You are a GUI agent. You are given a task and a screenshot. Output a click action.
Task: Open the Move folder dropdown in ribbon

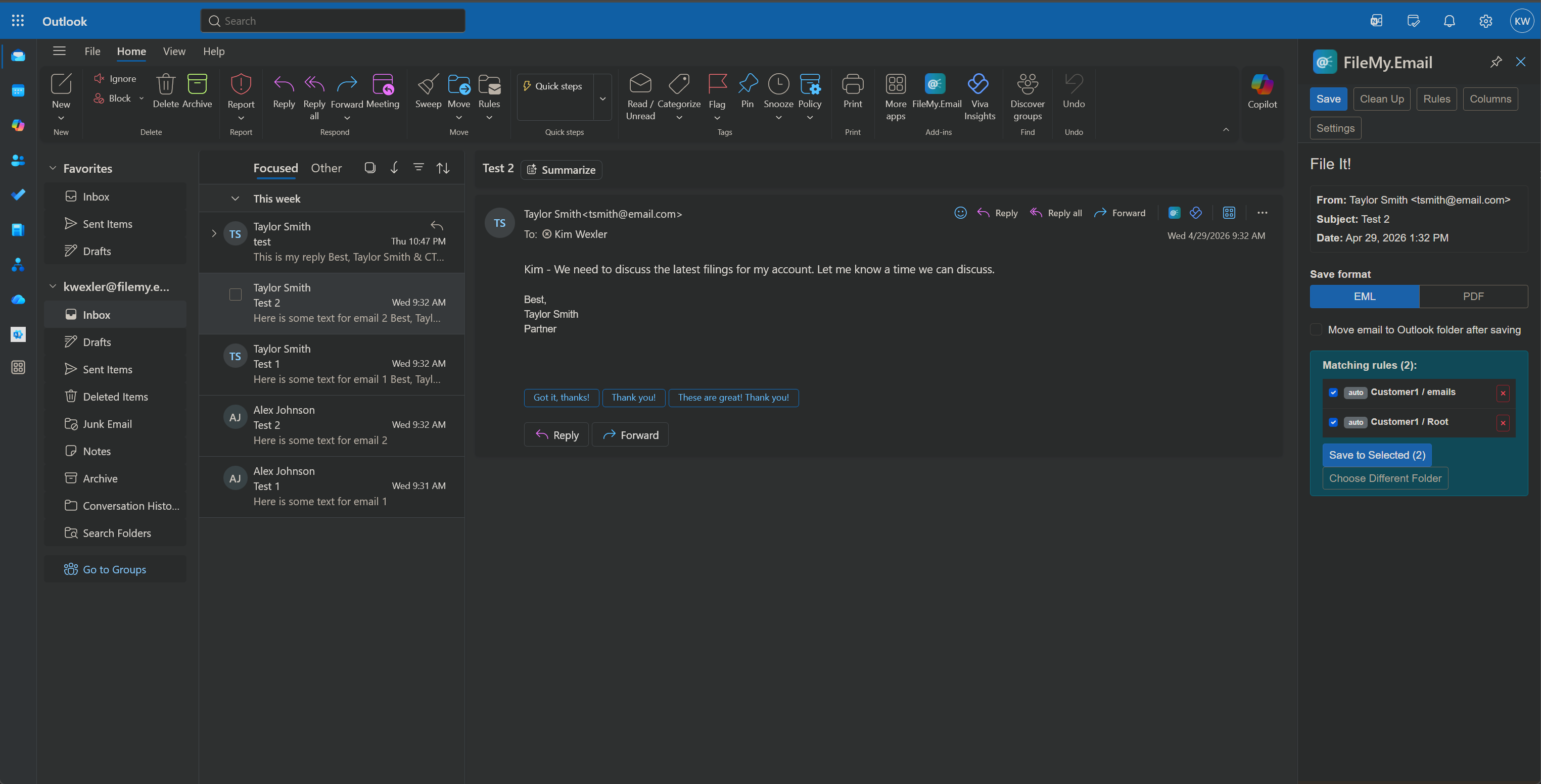point(459,118)
